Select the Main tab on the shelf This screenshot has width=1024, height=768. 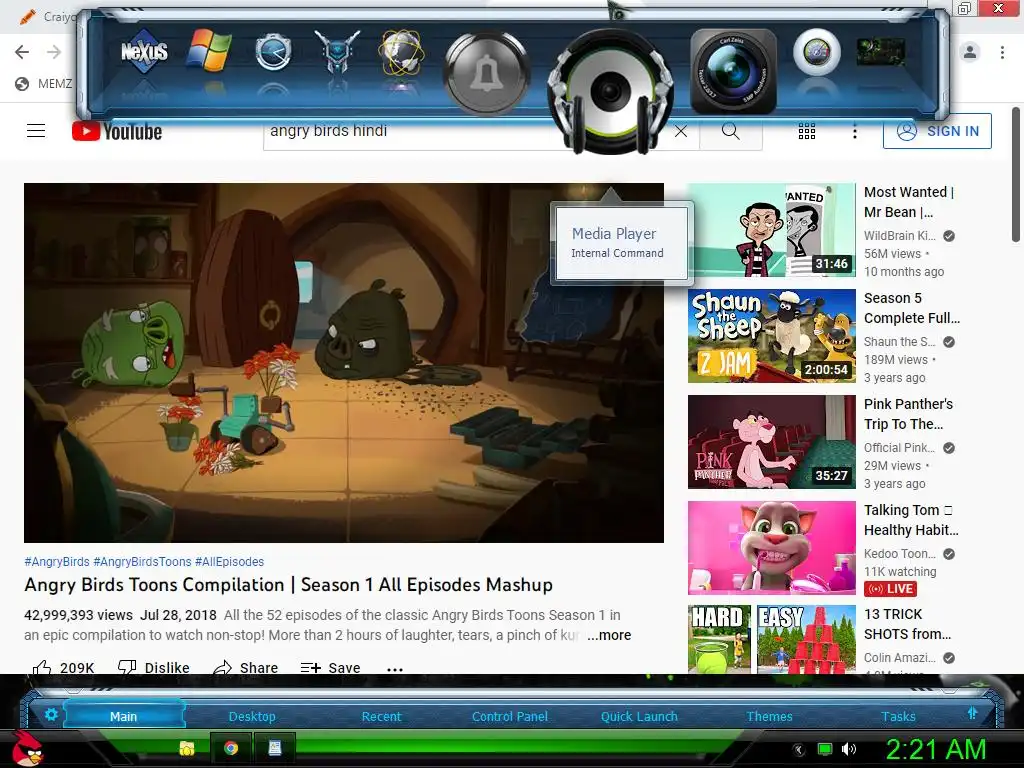point(123,716)
